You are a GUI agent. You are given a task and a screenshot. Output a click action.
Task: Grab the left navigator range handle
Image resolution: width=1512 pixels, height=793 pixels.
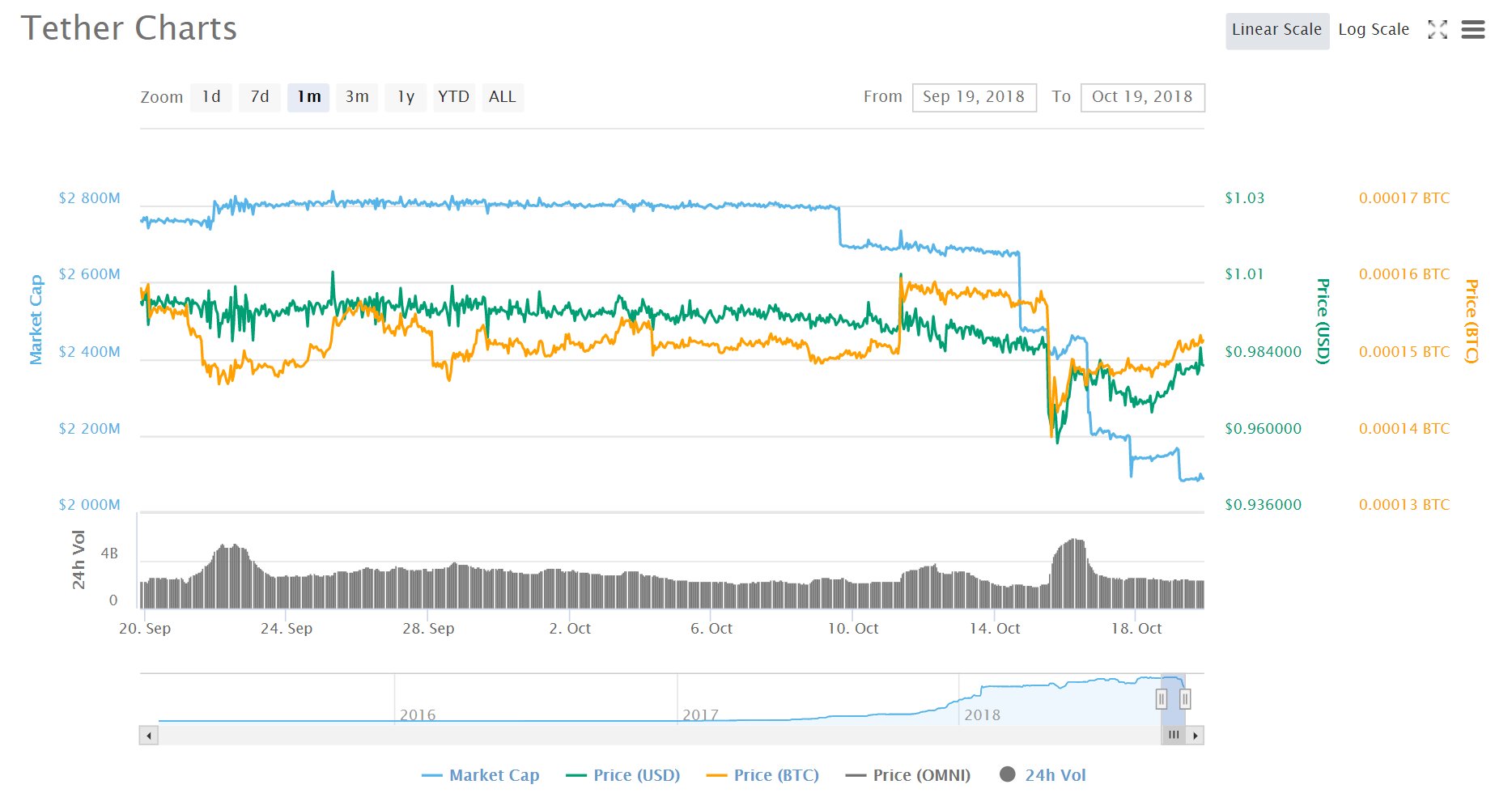(1162, 699)
